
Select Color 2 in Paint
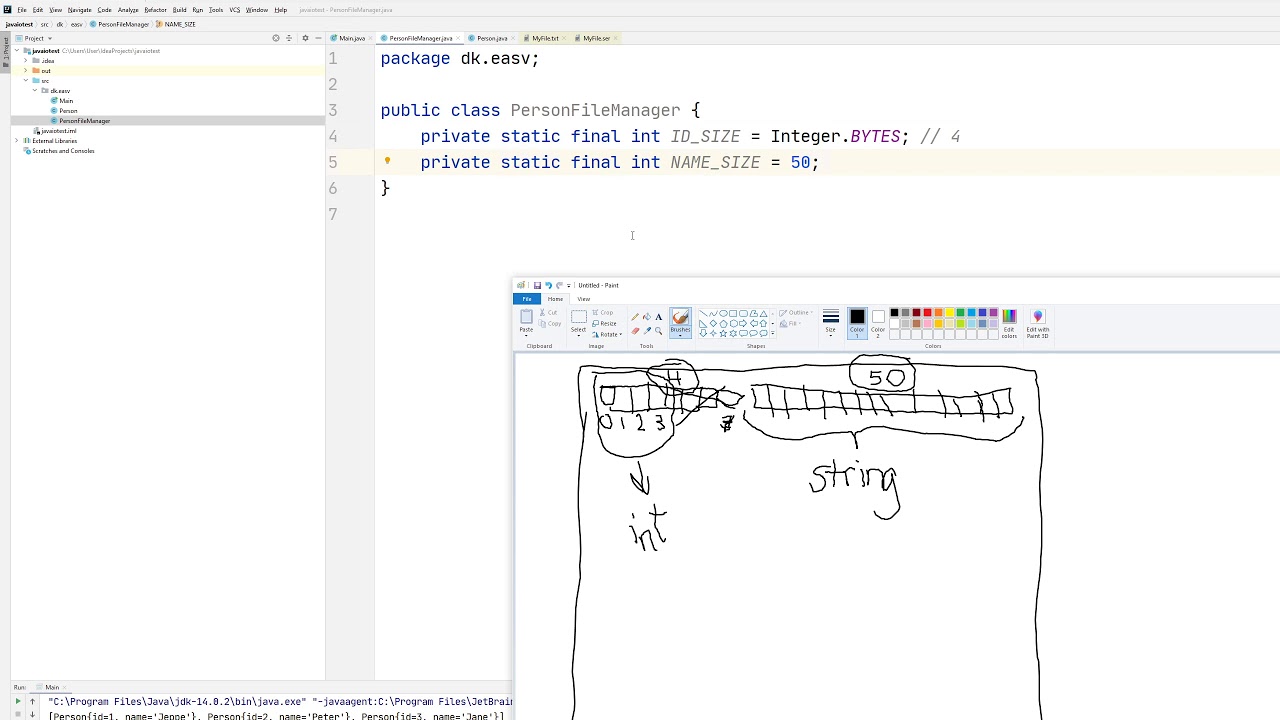click(x=878, y=323)
